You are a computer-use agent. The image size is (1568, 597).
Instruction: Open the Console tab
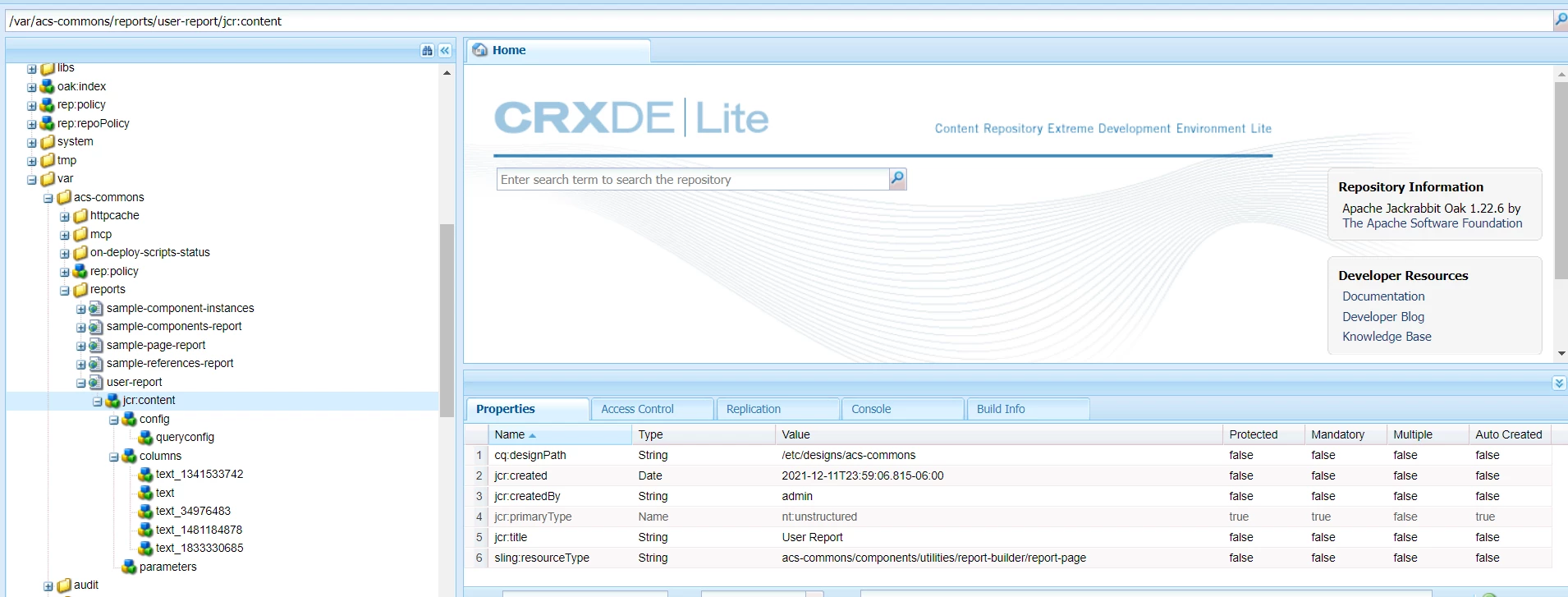pyautogui.click(x=903, y=409)
